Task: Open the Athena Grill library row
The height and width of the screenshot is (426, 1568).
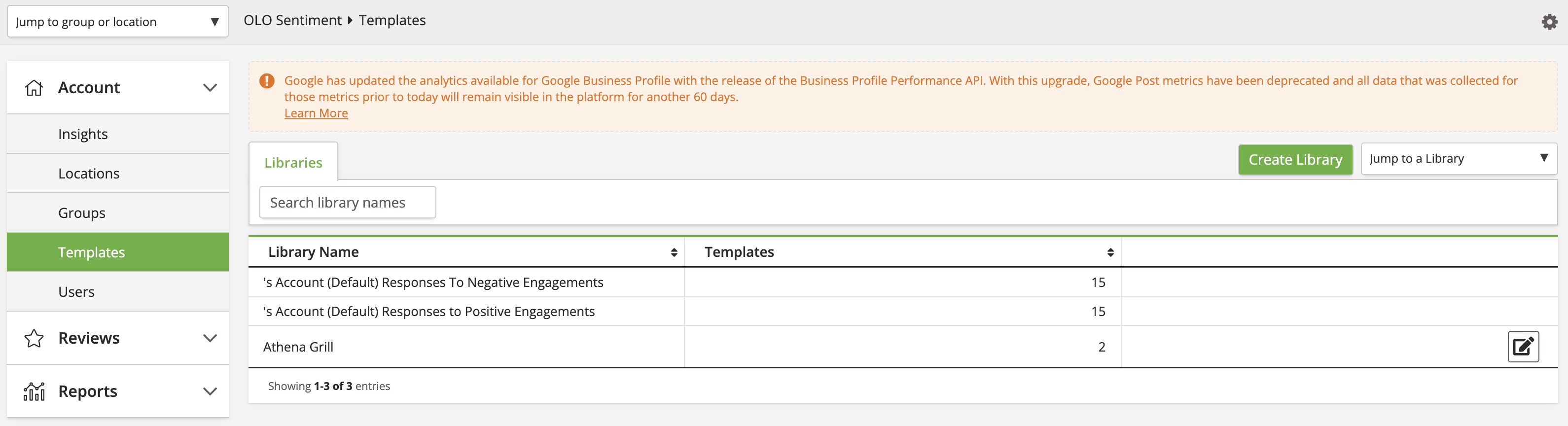Action: [298, 347]
